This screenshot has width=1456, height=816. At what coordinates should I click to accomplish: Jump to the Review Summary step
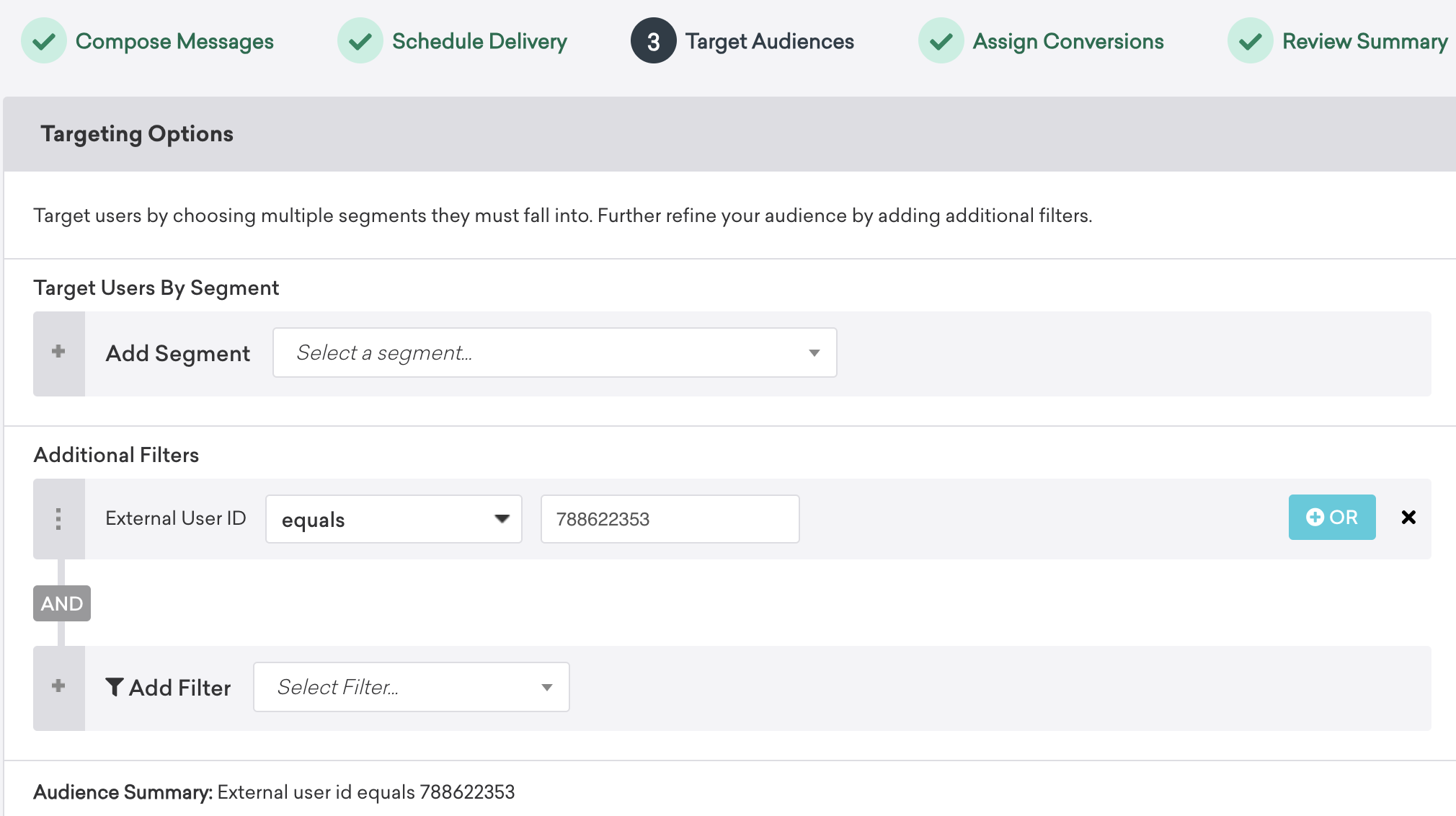click(1364, 41)
